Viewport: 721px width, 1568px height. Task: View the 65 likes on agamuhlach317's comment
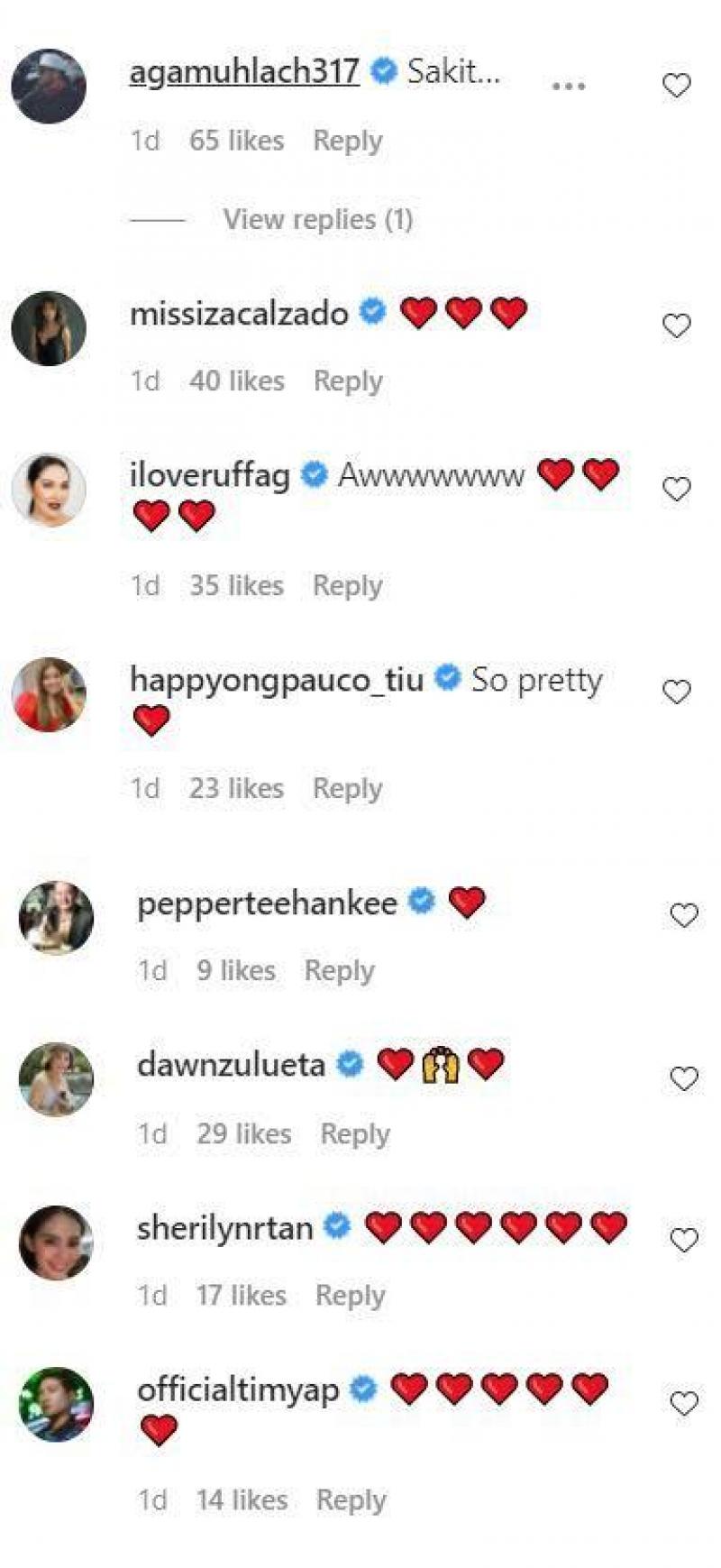(236, 141)
